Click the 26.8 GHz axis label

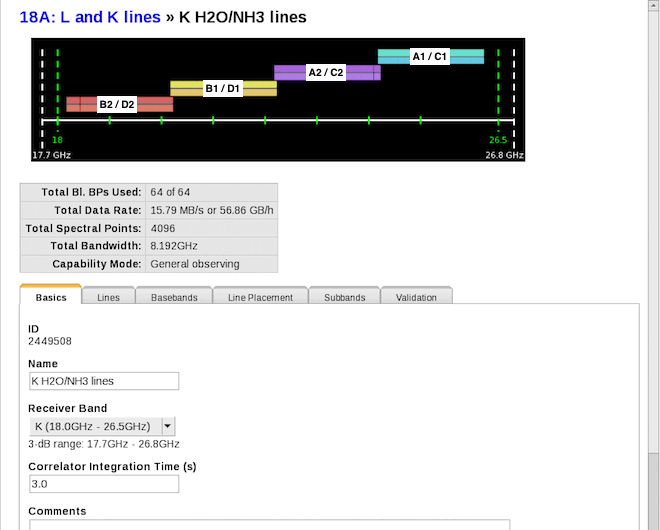(x=504, y=155)
